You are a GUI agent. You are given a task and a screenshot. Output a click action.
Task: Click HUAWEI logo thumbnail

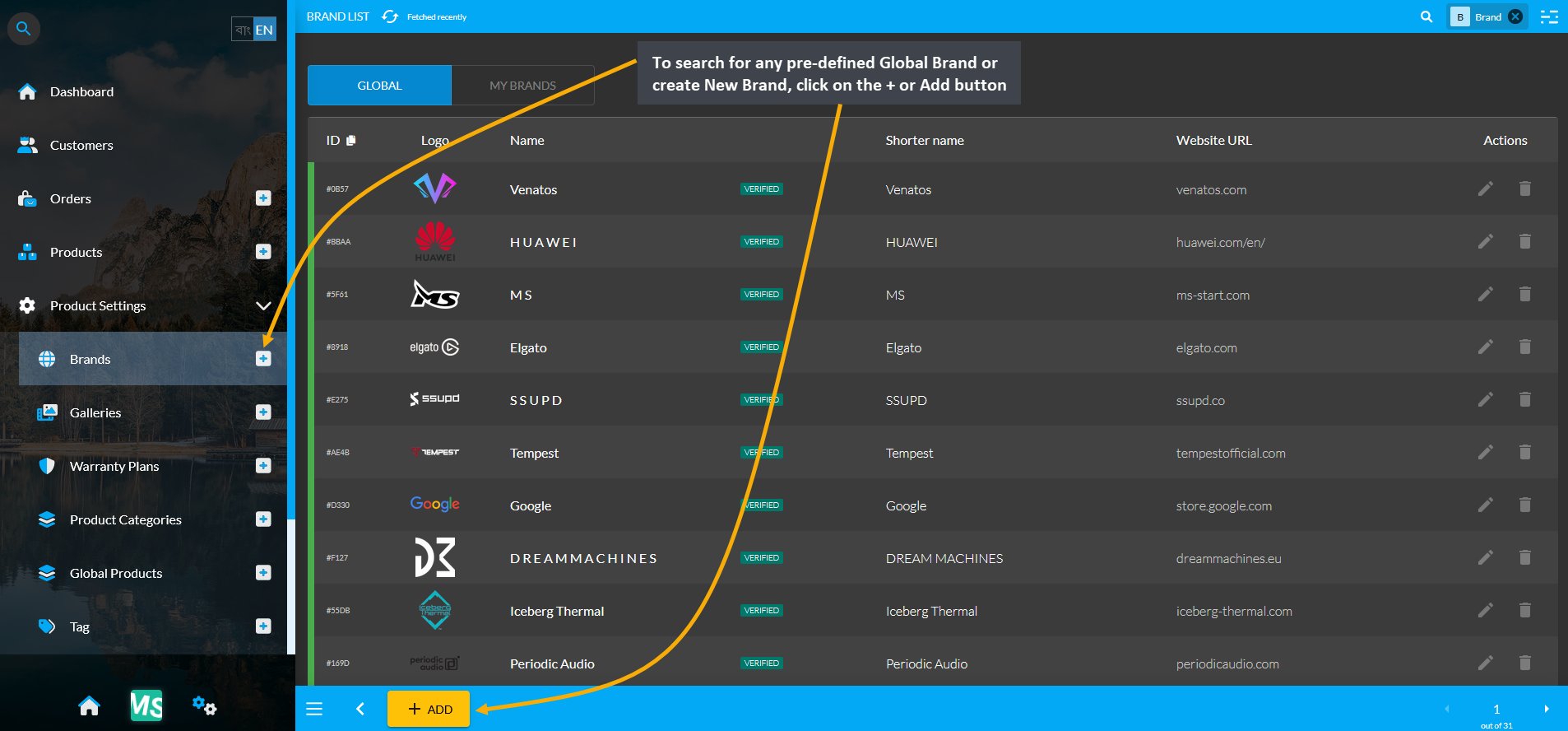[435, 241]
